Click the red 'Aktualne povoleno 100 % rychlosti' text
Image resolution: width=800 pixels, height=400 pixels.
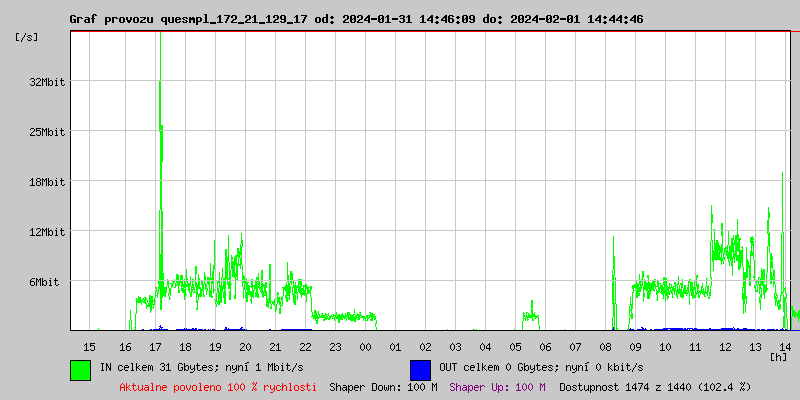[x=218, y=387]
